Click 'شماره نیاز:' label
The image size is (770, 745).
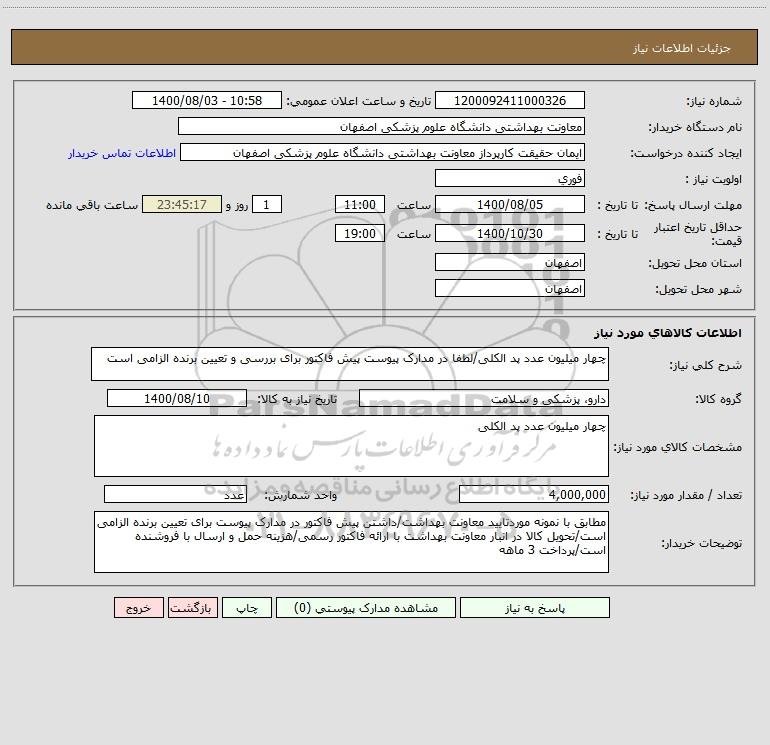coord(714,101)
